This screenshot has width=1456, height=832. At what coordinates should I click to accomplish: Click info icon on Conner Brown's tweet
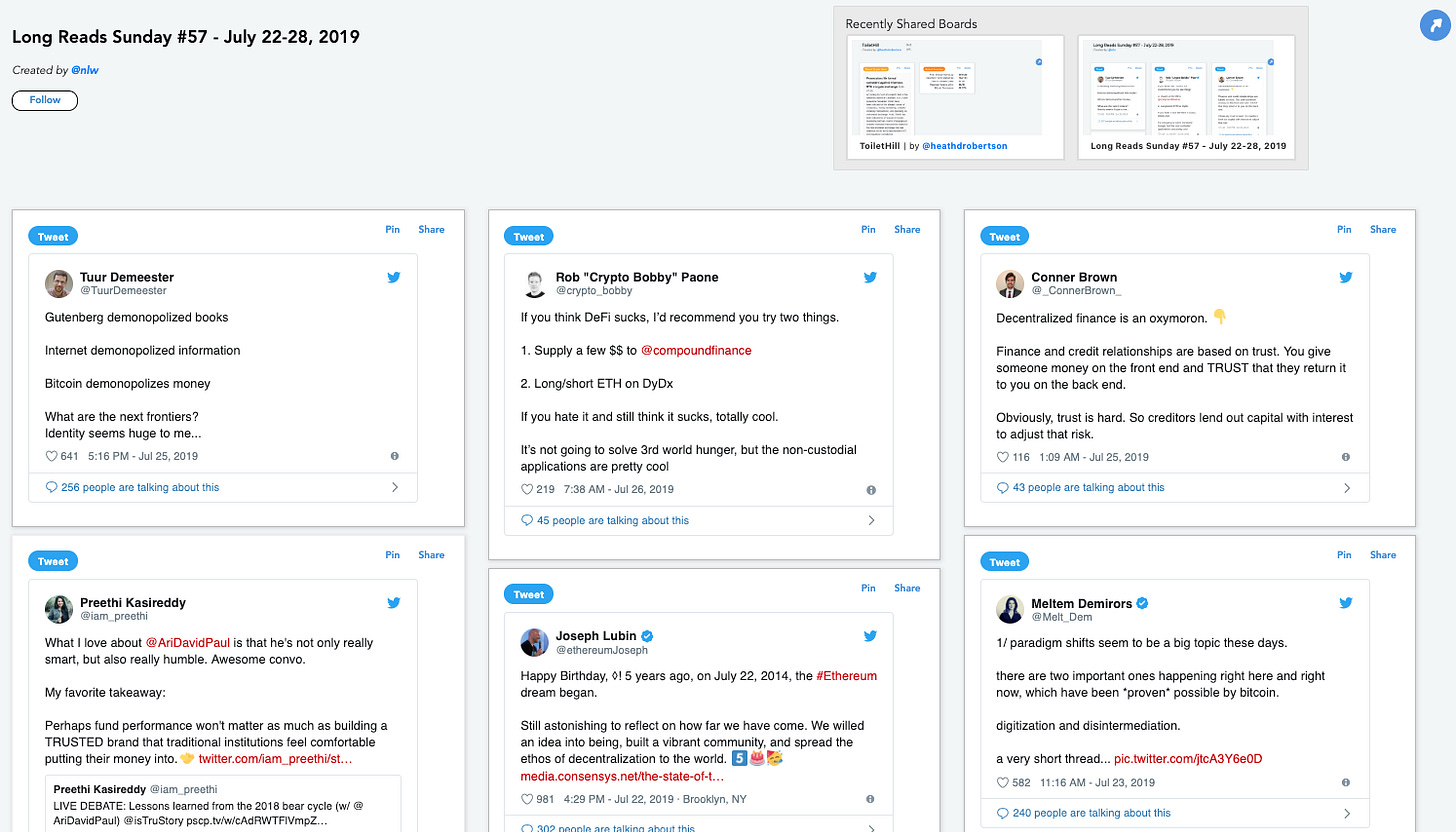pyautogui.click(x=1346, y=457)
